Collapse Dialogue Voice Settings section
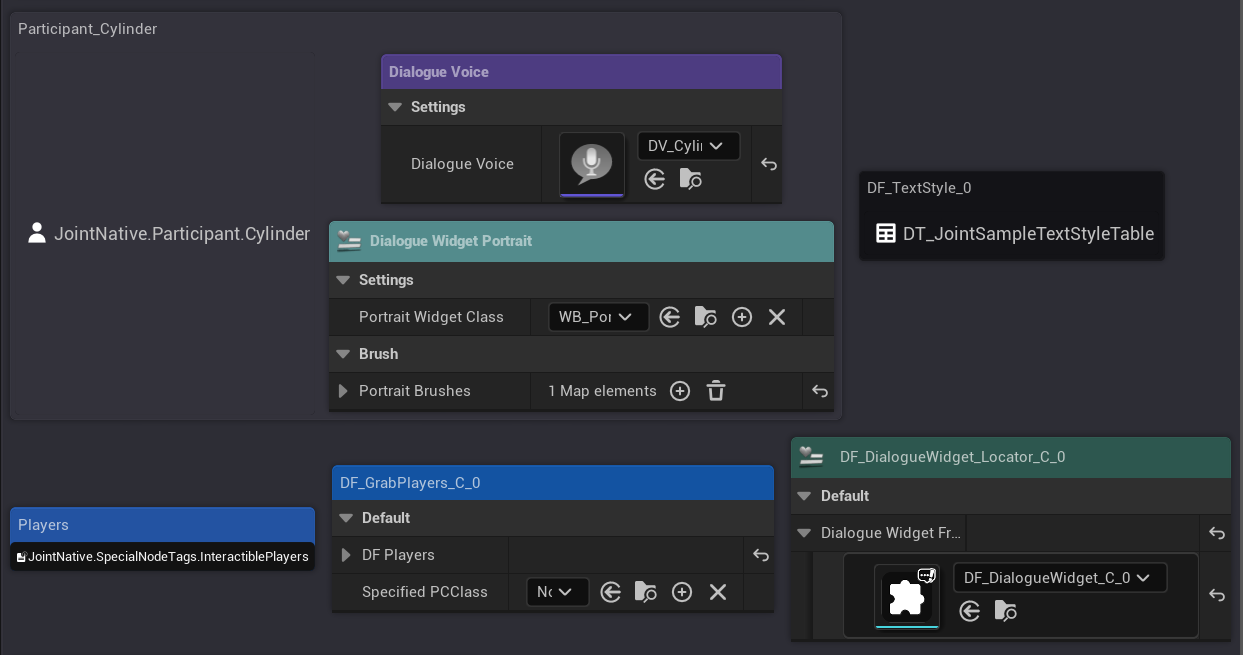 pos(395,107)
